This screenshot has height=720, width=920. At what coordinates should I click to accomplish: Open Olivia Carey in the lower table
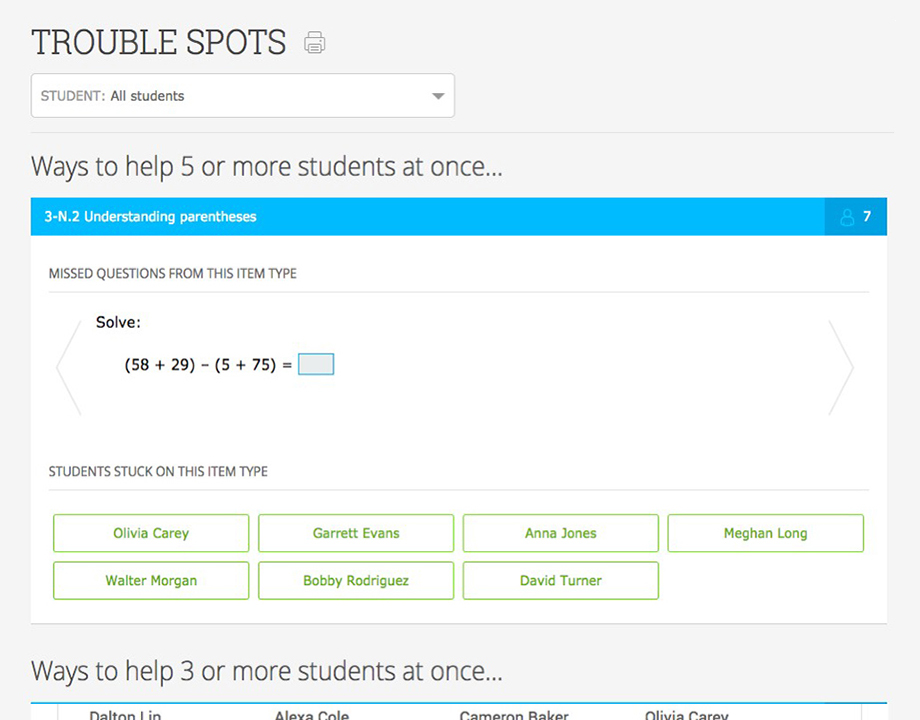point(686,713)
